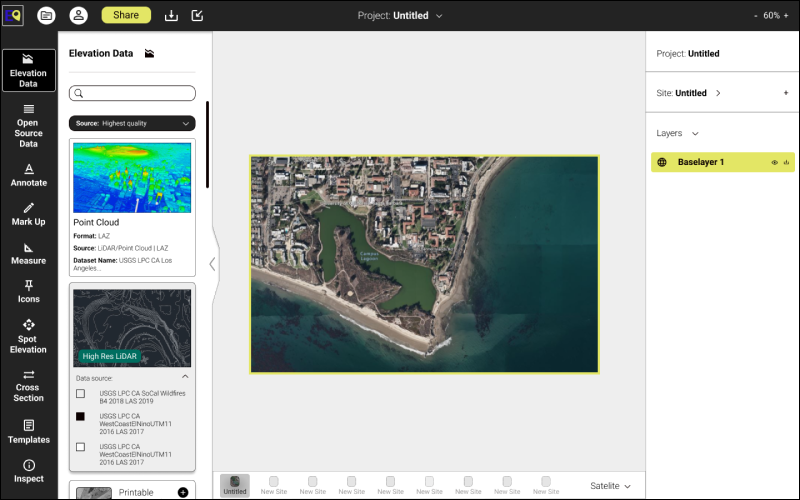Viewport: 800px width, 500px height.
Task: Click the Elevation Data panel header icon
Action: coord(149,54)
